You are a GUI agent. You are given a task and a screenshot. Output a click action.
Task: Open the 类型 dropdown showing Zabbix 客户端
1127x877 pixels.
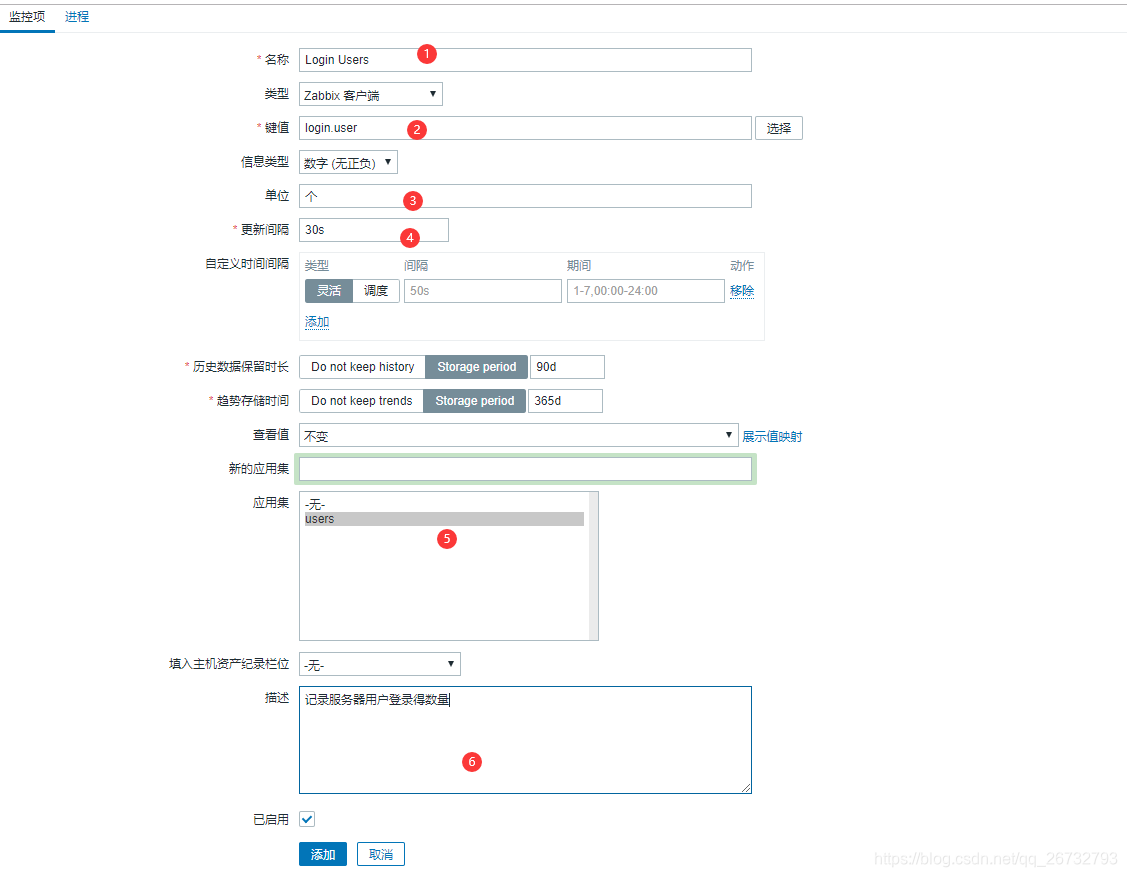(370, 94)
